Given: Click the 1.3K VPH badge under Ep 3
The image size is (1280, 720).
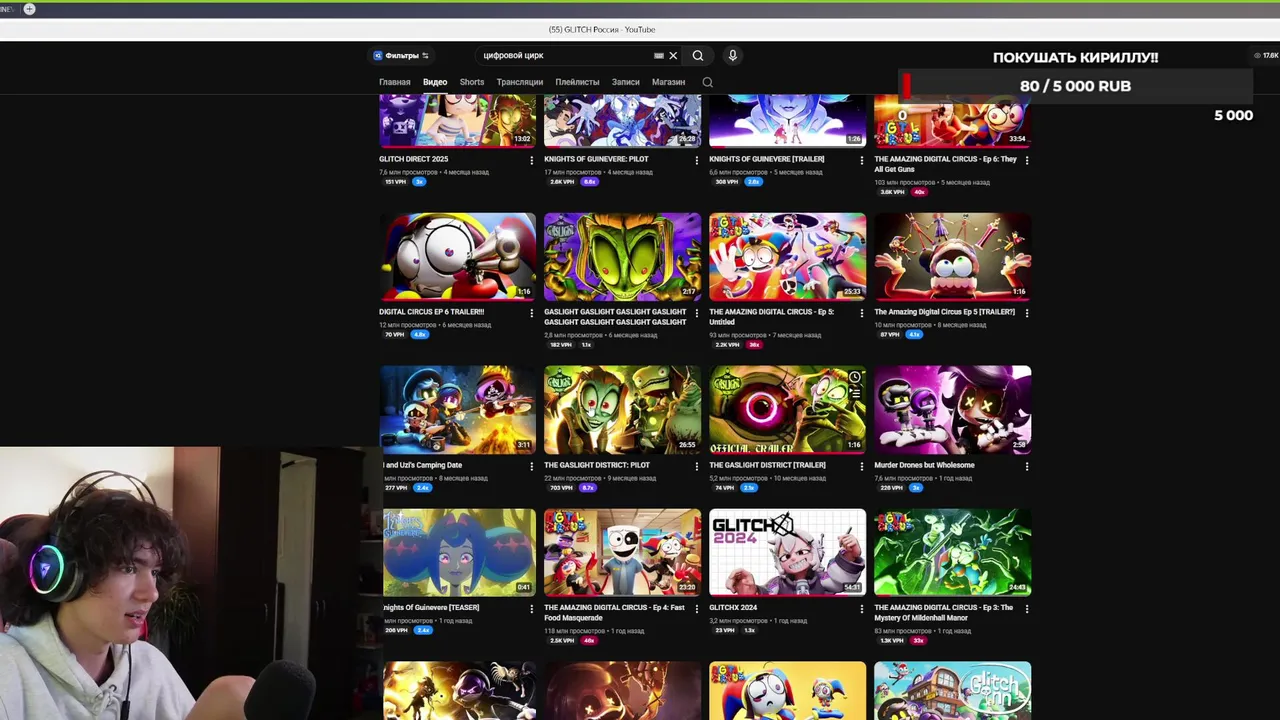Looking at the screenshot, I should (892, 640).
